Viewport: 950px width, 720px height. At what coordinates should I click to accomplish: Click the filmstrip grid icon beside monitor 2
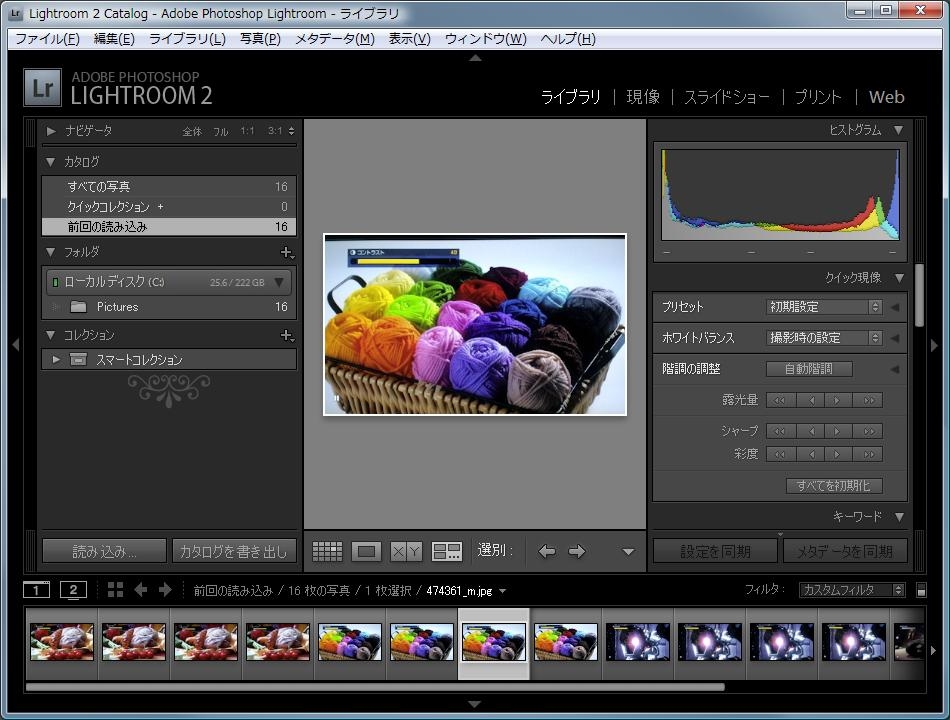116,590
